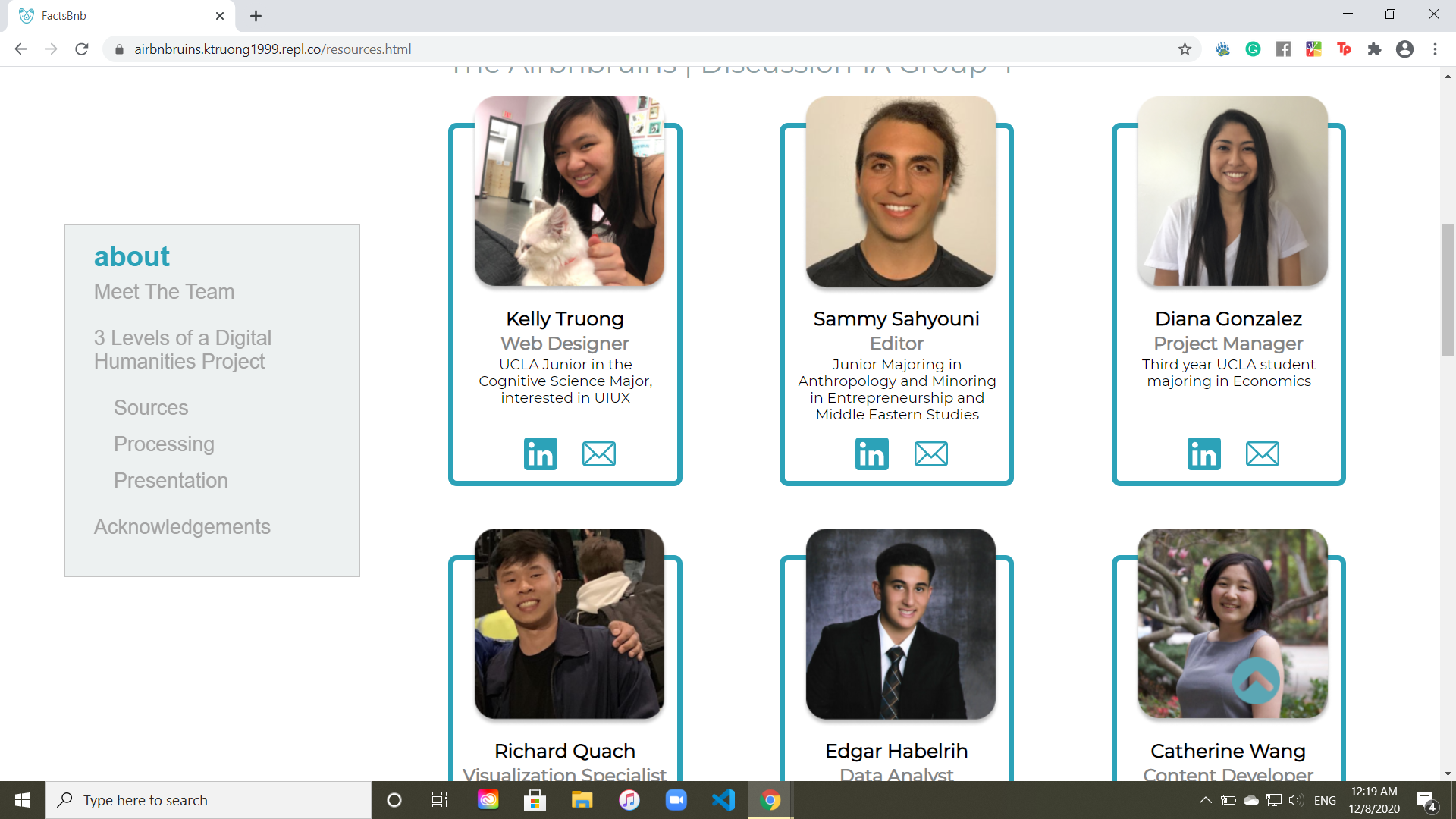
Task: Click Diana Gonzalez's email envelope icon
Action: coord(1262,453)
